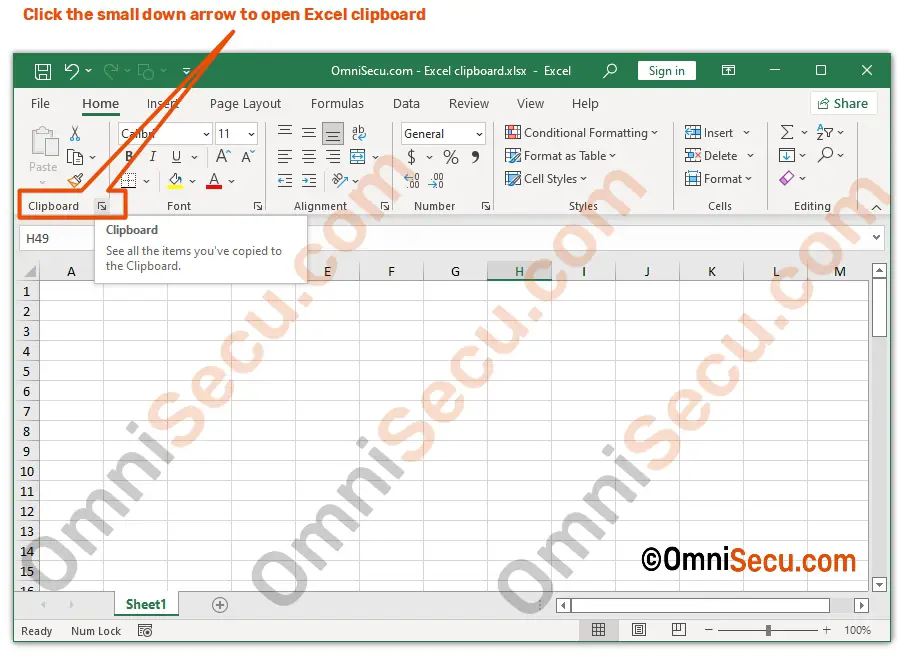Open the Help tab
This screenshot has height=666, width=909.
coord(585,104)
